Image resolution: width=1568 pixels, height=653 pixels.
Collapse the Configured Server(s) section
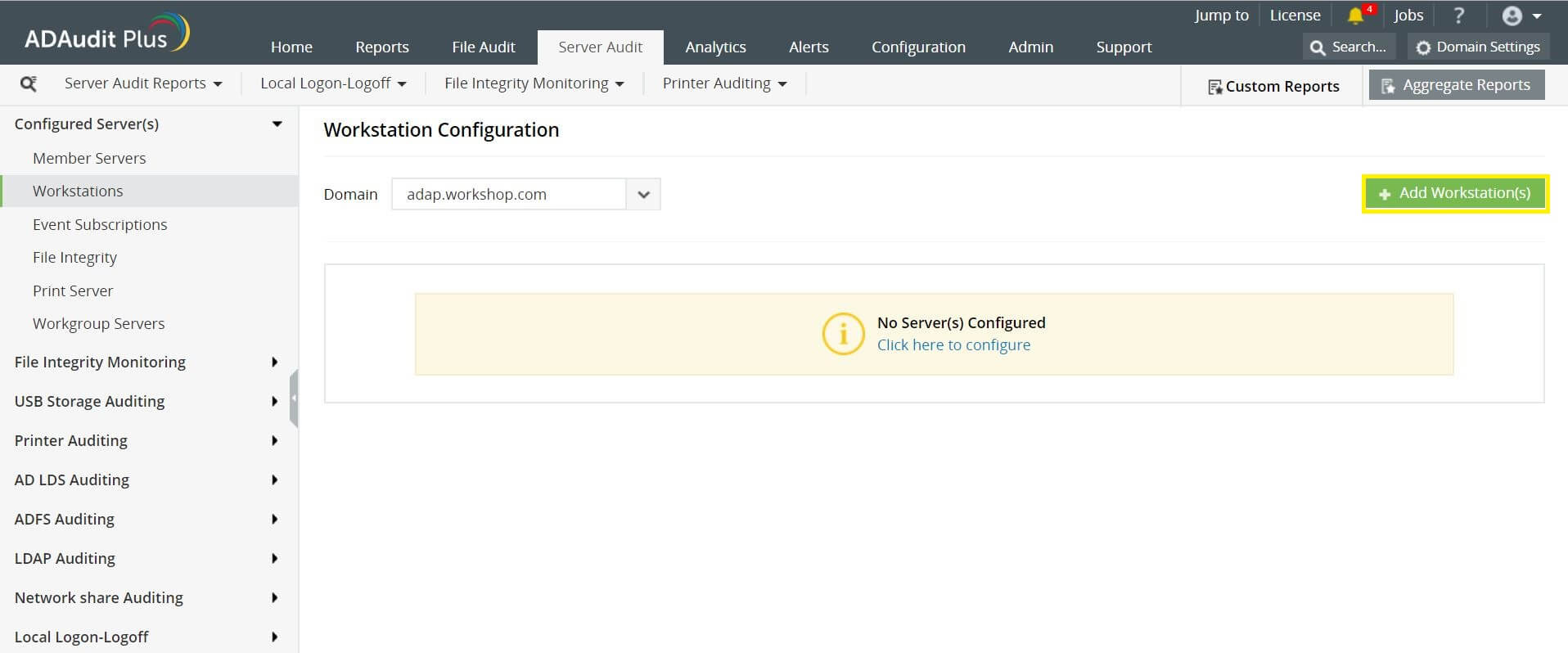277,124
